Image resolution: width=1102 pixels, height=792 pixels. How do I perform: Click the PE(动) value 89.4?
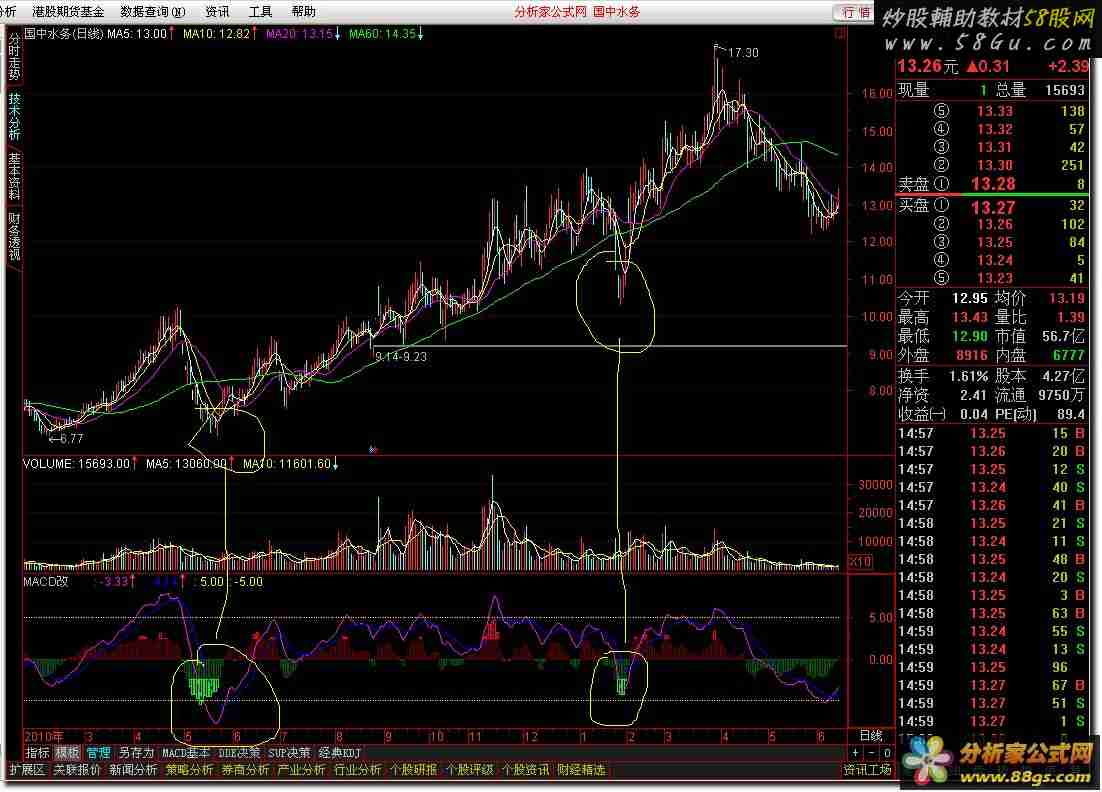[1070, 414]
